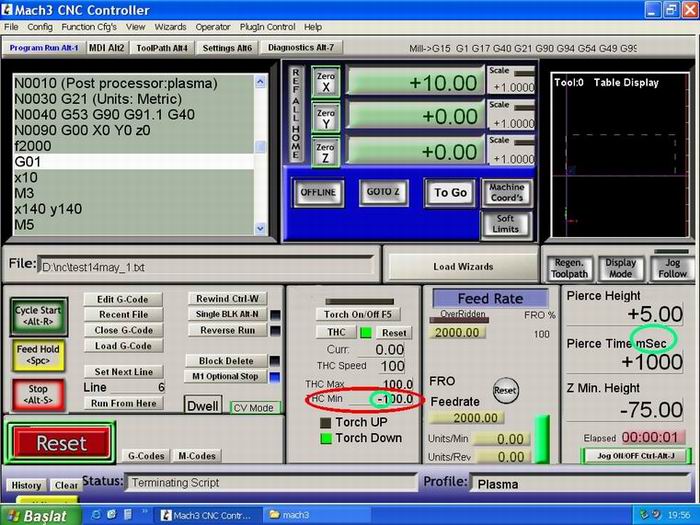Click the GOTO Z button
Image resolution: width=700 pixels, height=525 pixels.
pos(383,192)
